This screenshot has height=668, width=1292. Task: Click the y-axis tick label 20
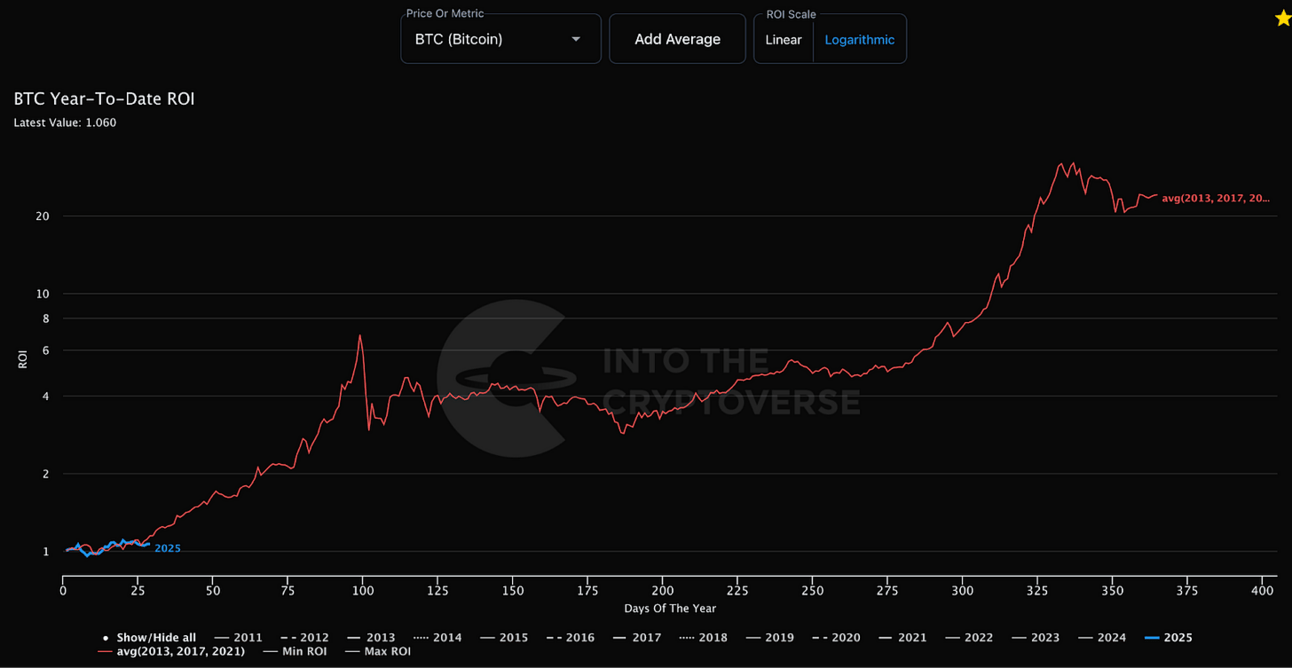(x=43, y=216)
